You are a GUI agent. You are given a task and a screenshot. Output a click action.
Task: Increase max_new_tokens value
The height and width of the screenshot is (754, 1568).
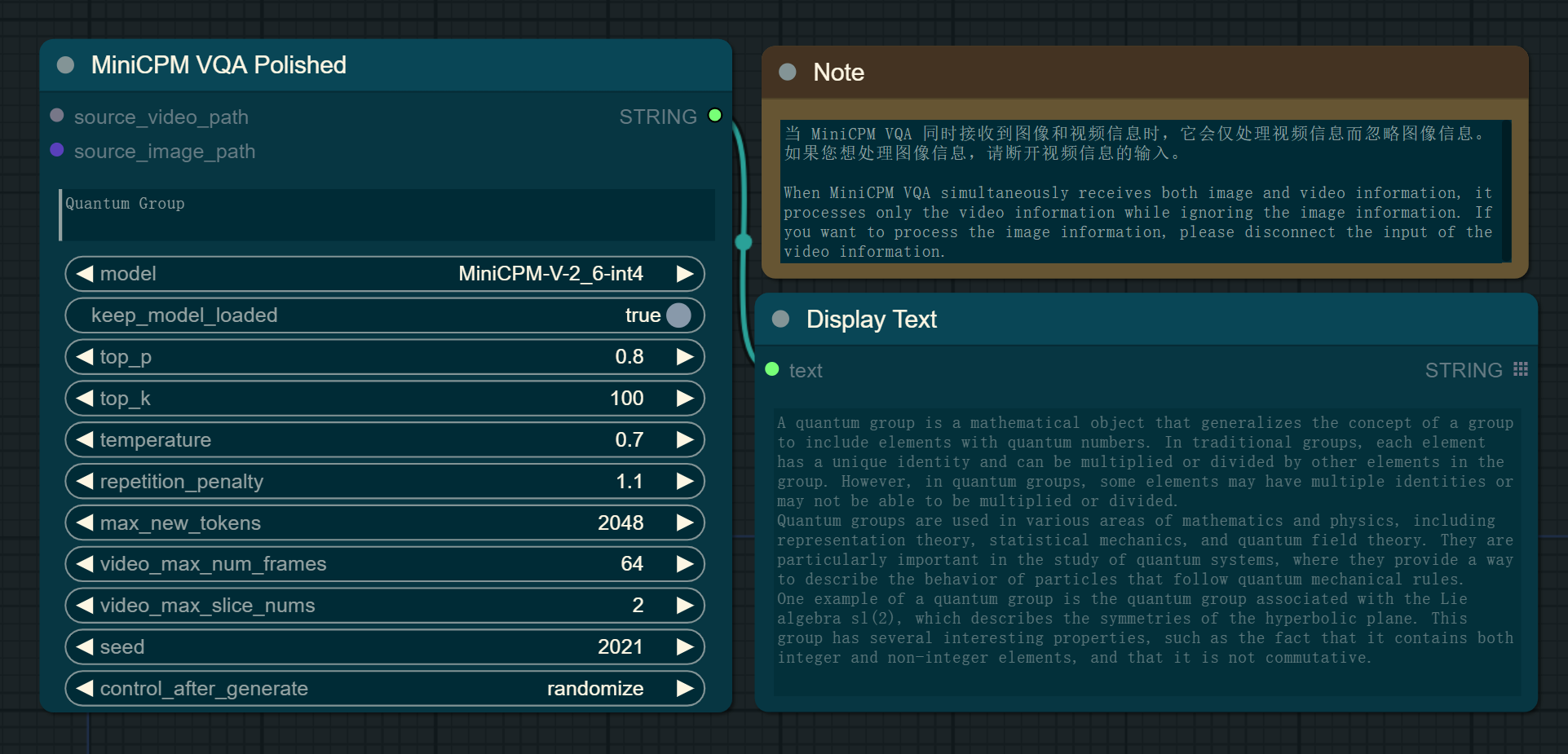685,523
